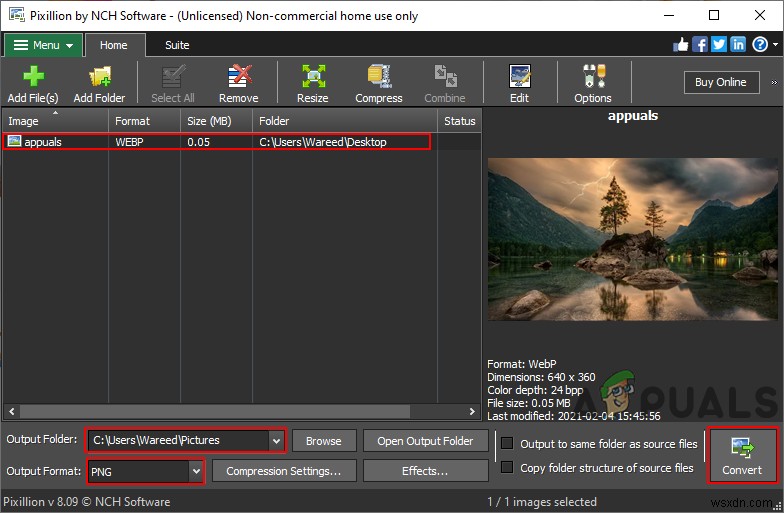
Task: Open Compression Settings dialog button
Action: click(284, 471)
